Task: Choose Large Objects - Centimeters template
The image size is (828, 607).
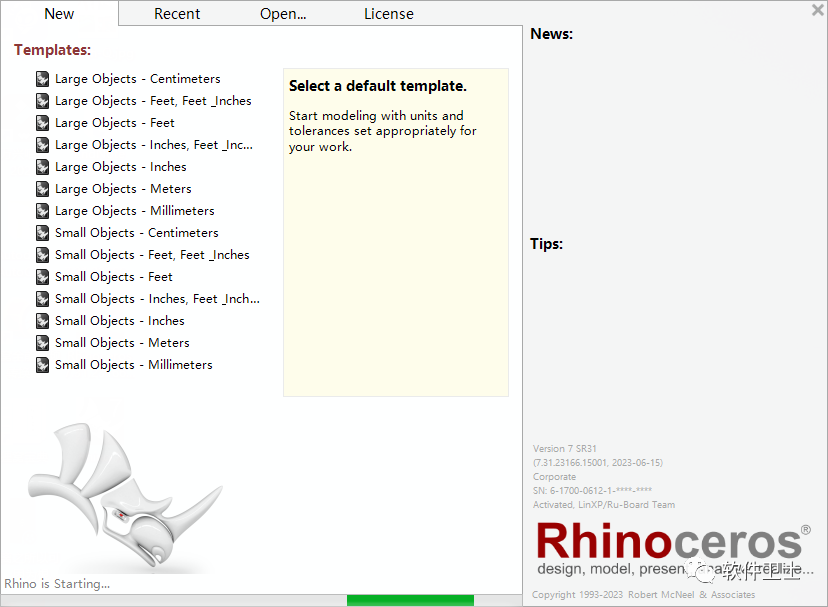Action: coord(138,79)
